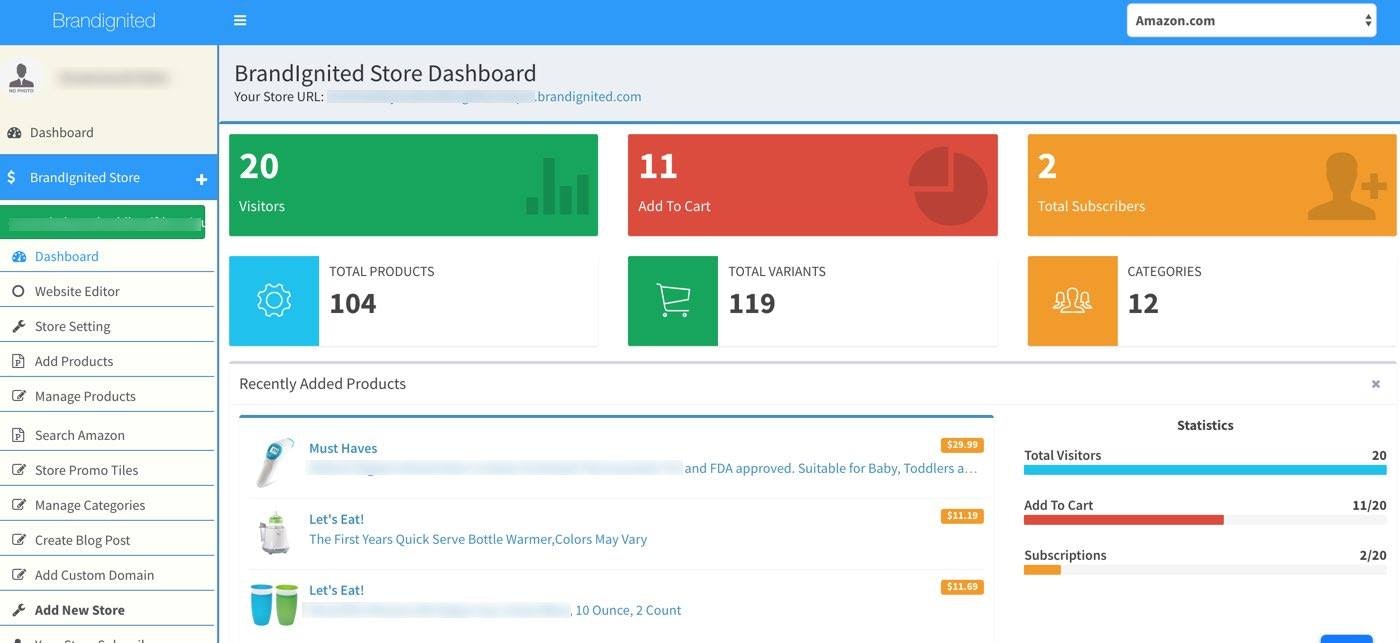The height and width of the screenshot is (643, 1400).
Task: Open Must Haves product link
Action: [x=343, y=448]
